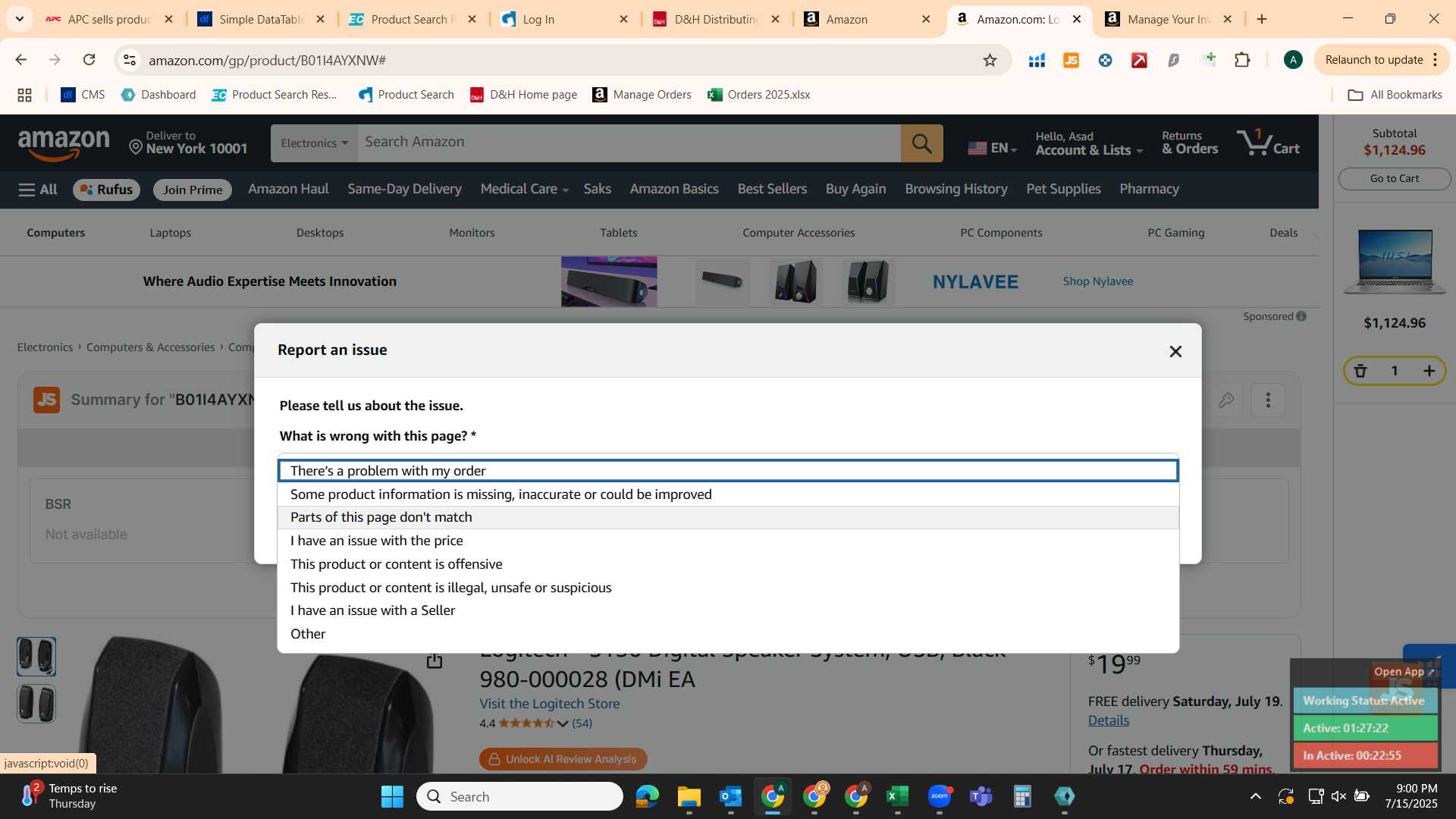Viewport: 1456px width, 819px height.
Task: Focus the Search Amazon input field
Action: [x=628, y=143]
